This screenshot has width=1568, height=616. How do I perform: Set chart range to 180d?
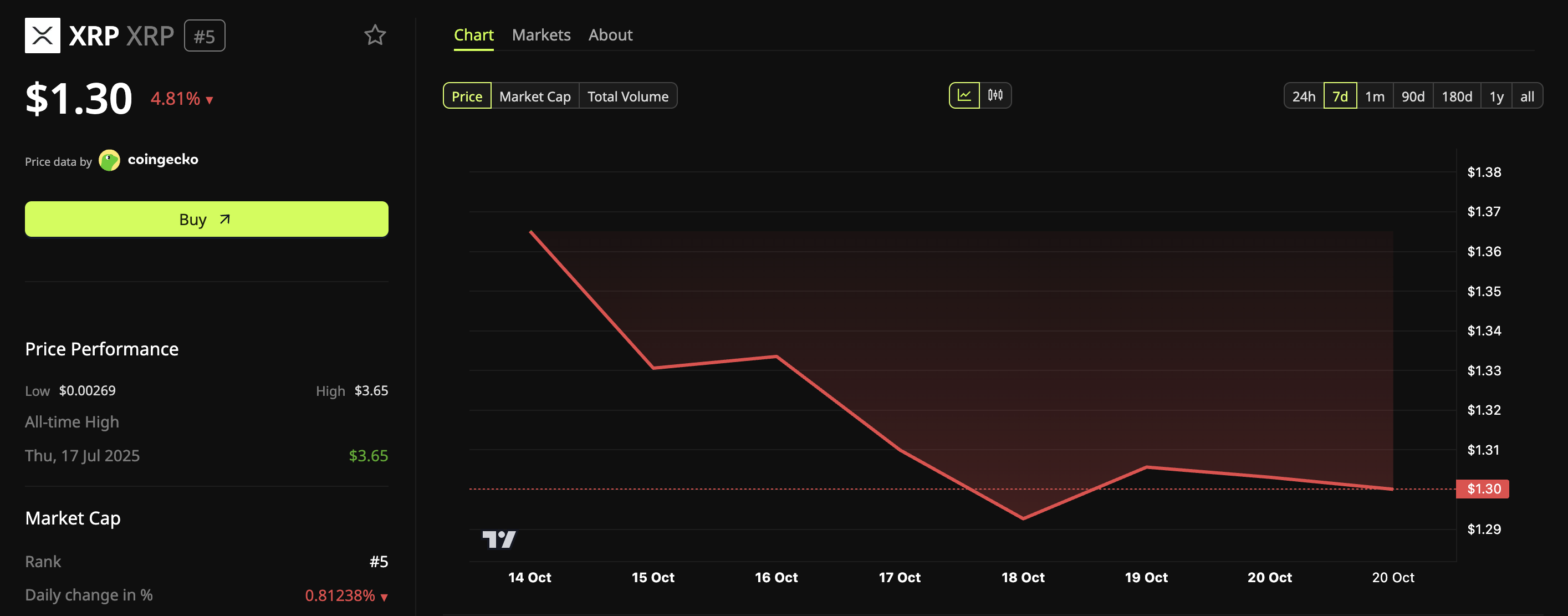click(1457, 95)
